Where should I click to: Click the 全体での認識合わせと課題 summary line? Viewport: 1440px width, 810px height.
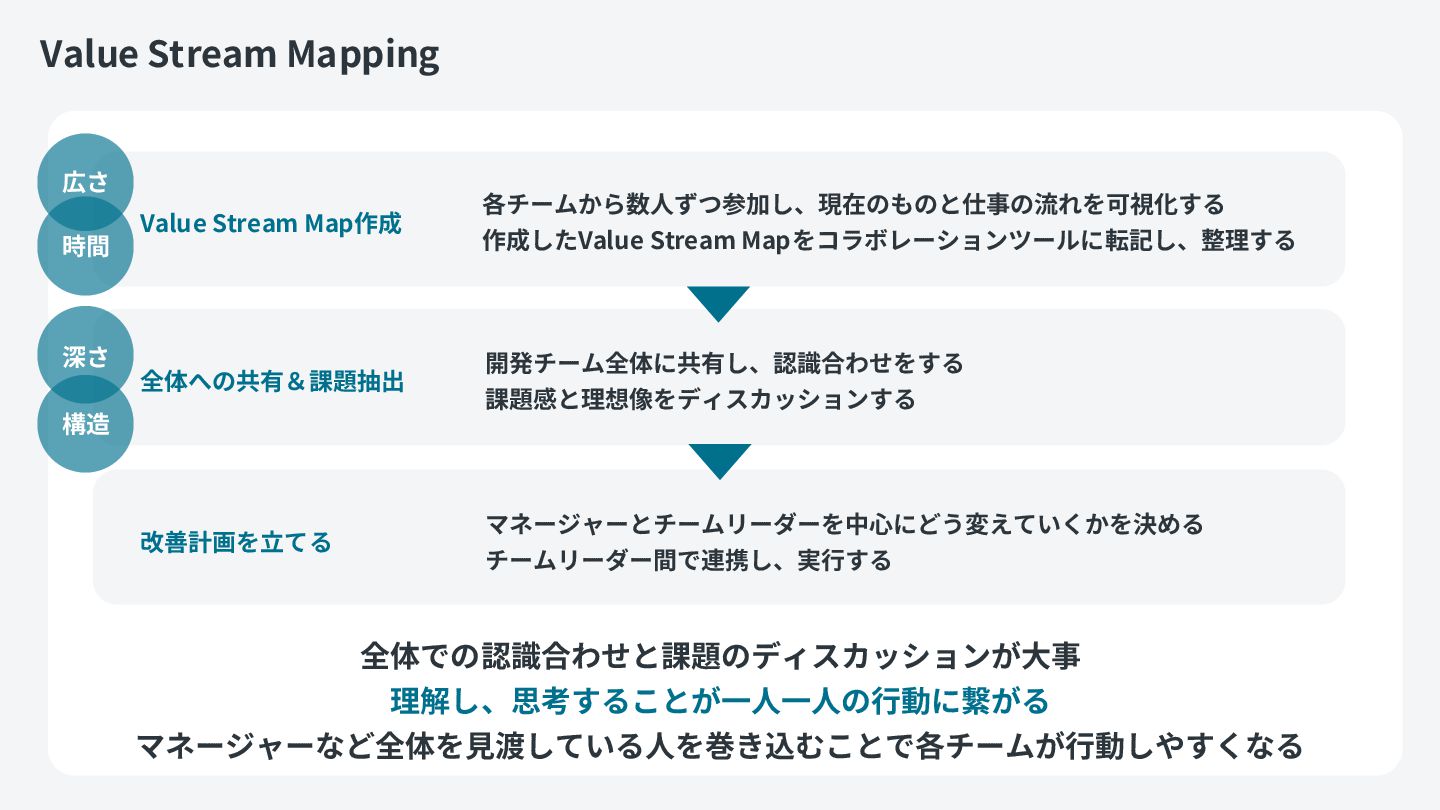tap(720, 656)
